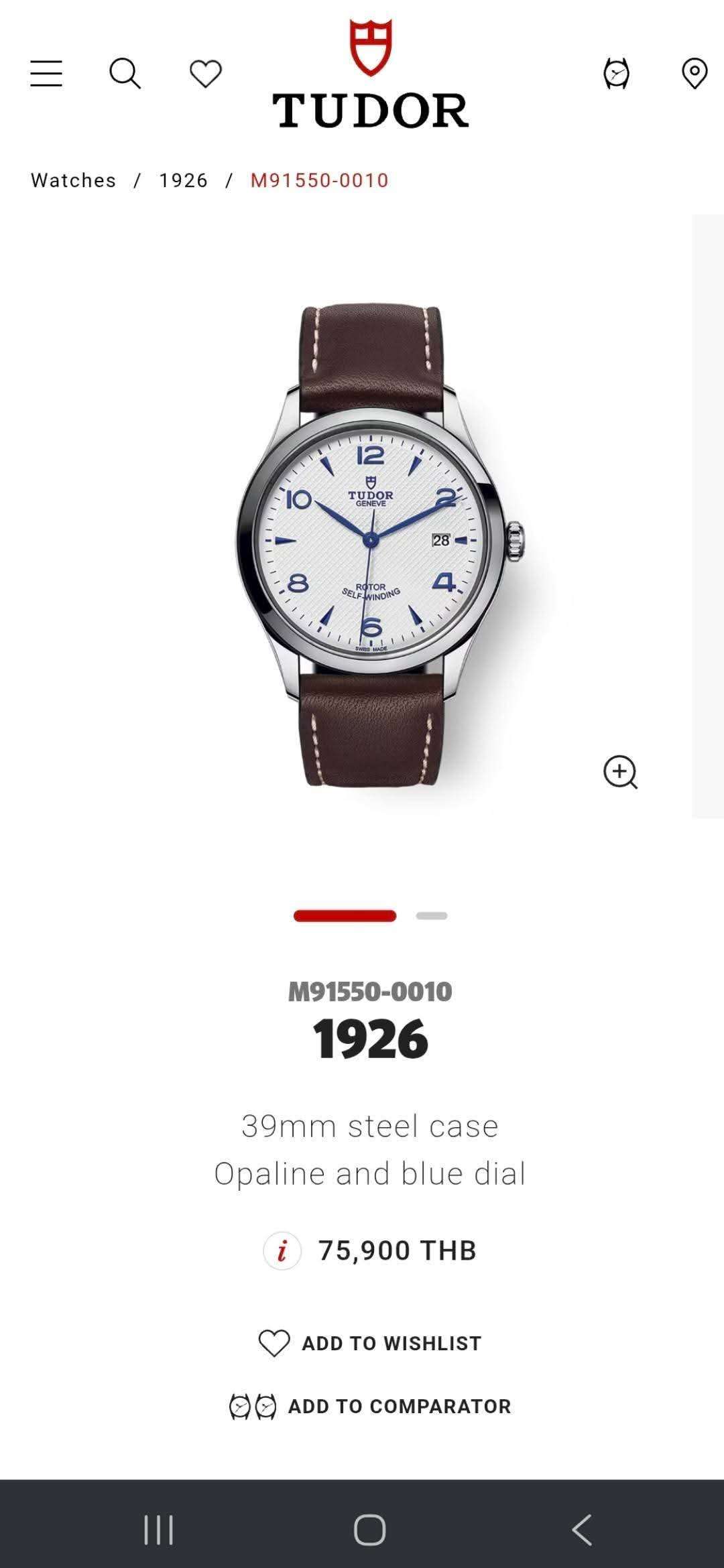The width and height of the screenshot is (724, 1568).
Task: Tap Android home button
Action: click(x=370, y=1530)
